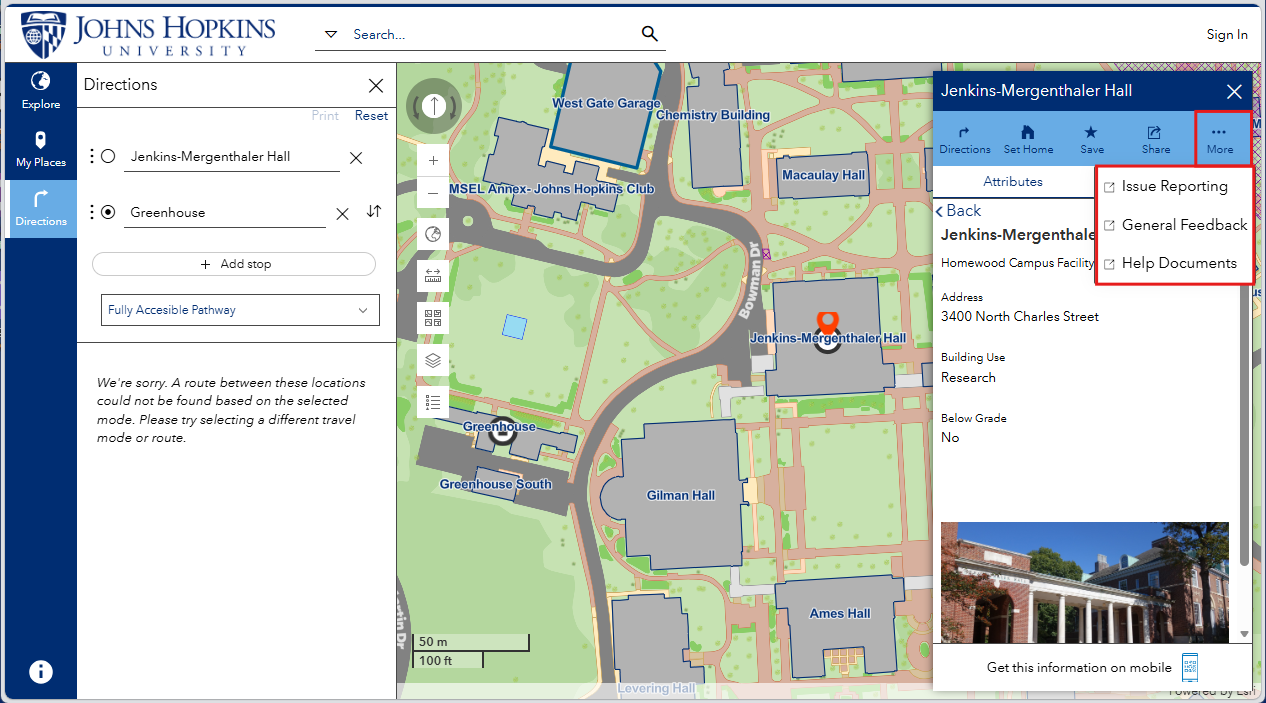1266x703 pixels.
Task: Close the Directions panel
Action: 376,85
